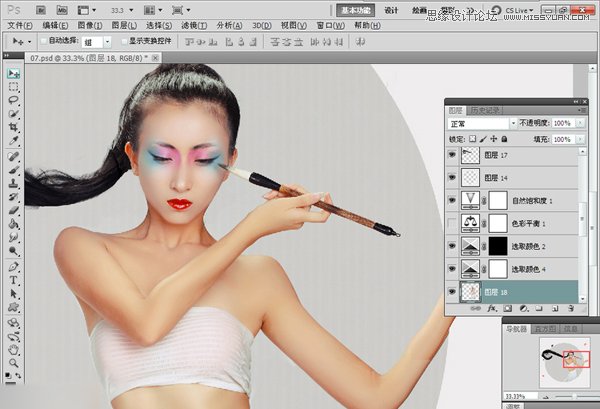Launch Adobe Bridge from the application bar
The width and height of the screenshot is (600, 409).
(41, 10)
